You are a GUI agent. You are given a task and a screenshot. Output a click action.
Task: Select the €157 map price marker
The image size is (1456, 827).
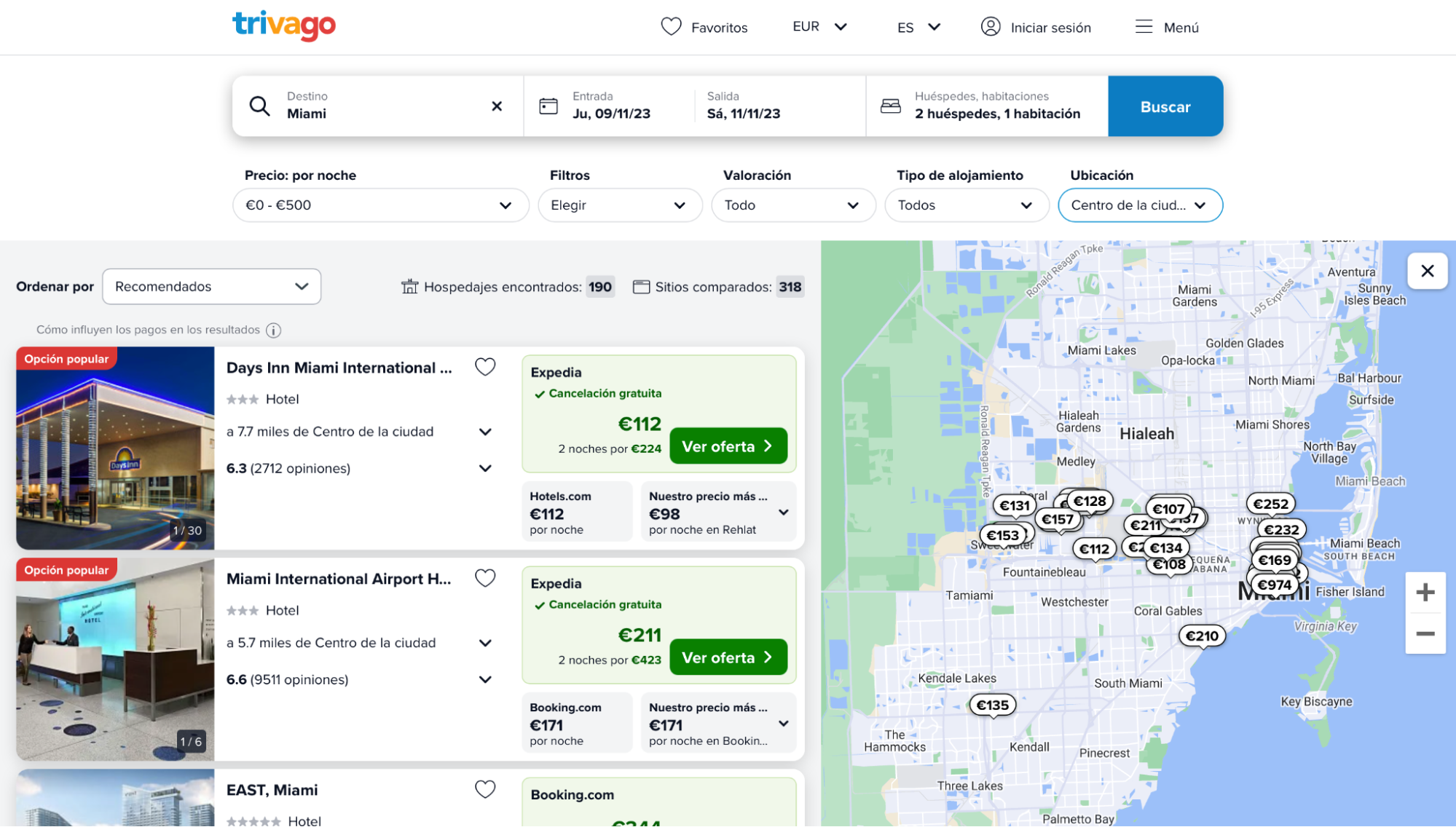pyautogui.click(x=1058, y=520)
